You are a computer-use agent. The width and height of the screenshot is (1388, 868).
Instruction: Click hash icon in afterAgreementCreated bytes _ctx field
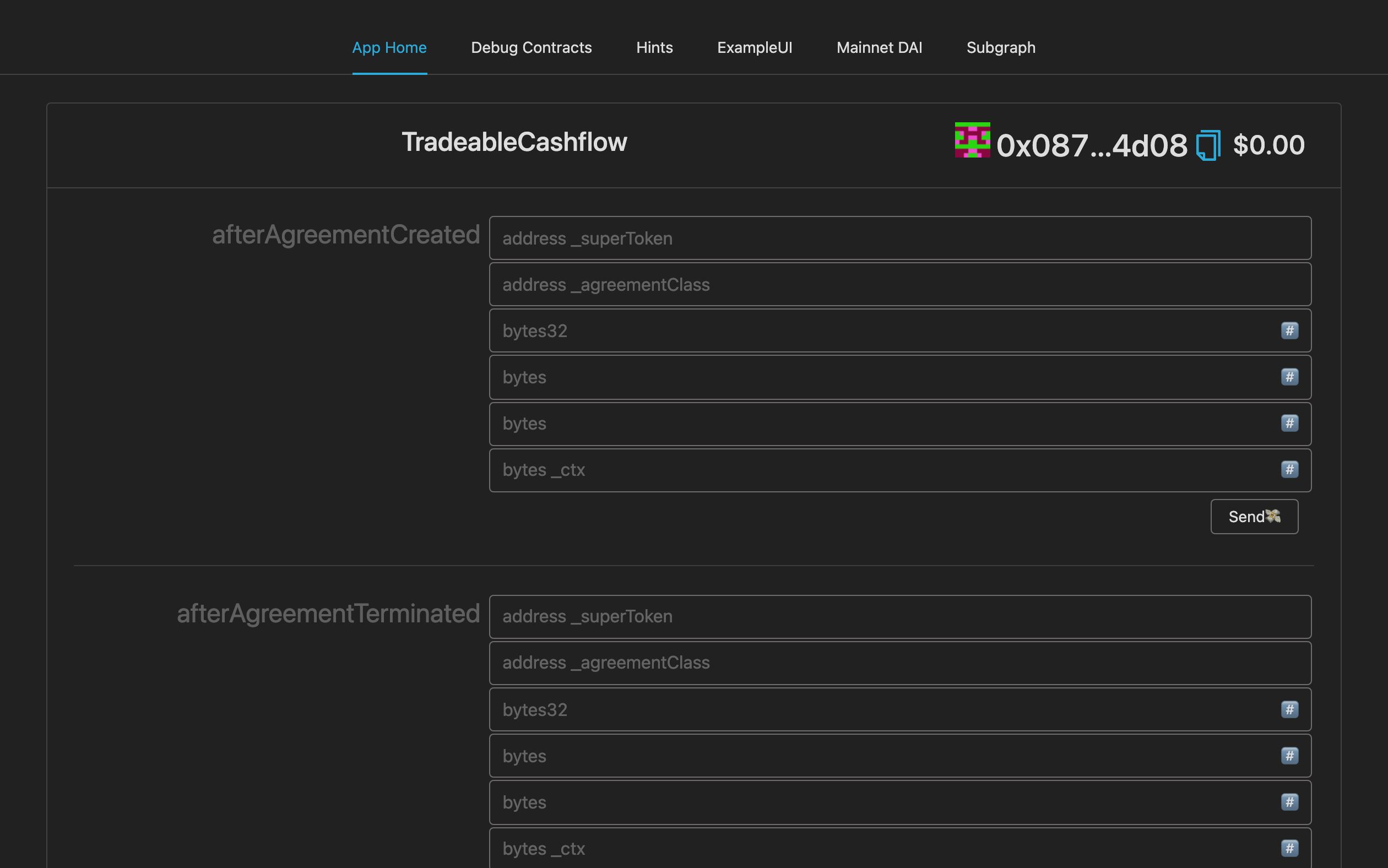(1289, 470)
